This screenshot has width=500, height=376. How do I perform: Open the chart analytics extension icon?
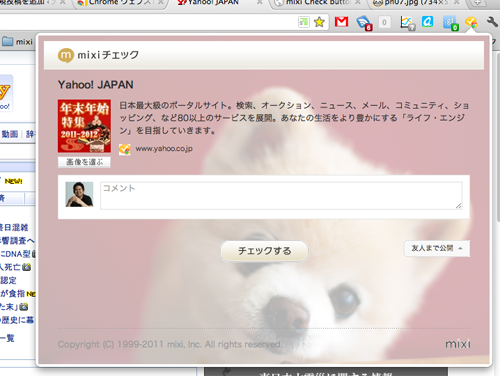pyautogui.click(x=407, y=23)
